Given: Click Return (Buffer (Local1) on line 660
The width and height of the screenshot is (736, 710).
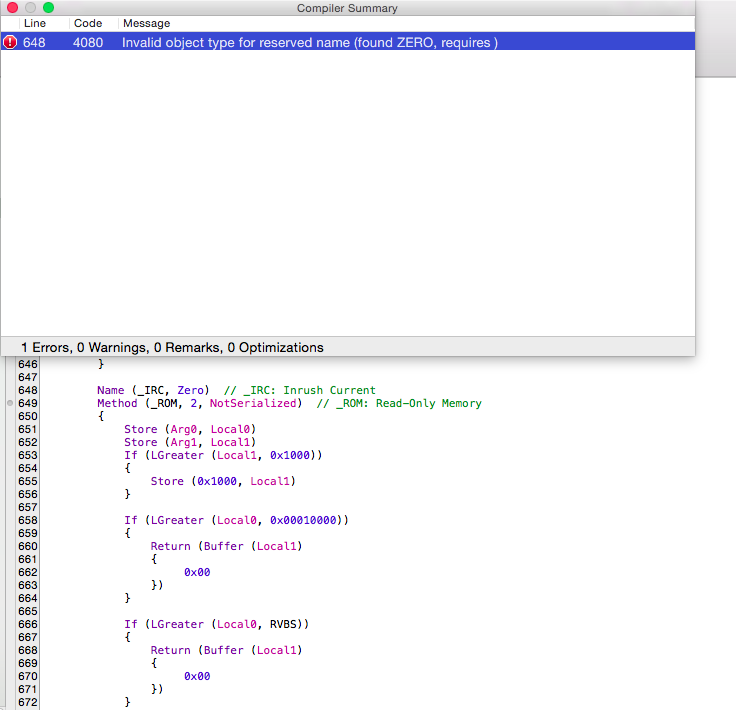Looking at the screenshot, I should click(x=226, y=546).
